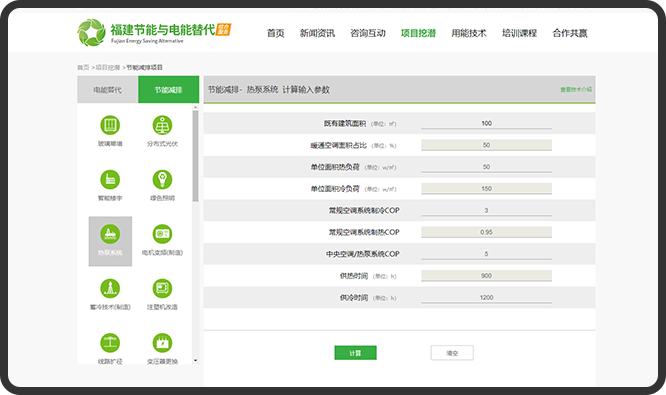This screenshot has height=395, width=666.
Task: Focus the 中央空调/热泵系统COP input field
Action: pyautogui.click(x=486, y=254)
